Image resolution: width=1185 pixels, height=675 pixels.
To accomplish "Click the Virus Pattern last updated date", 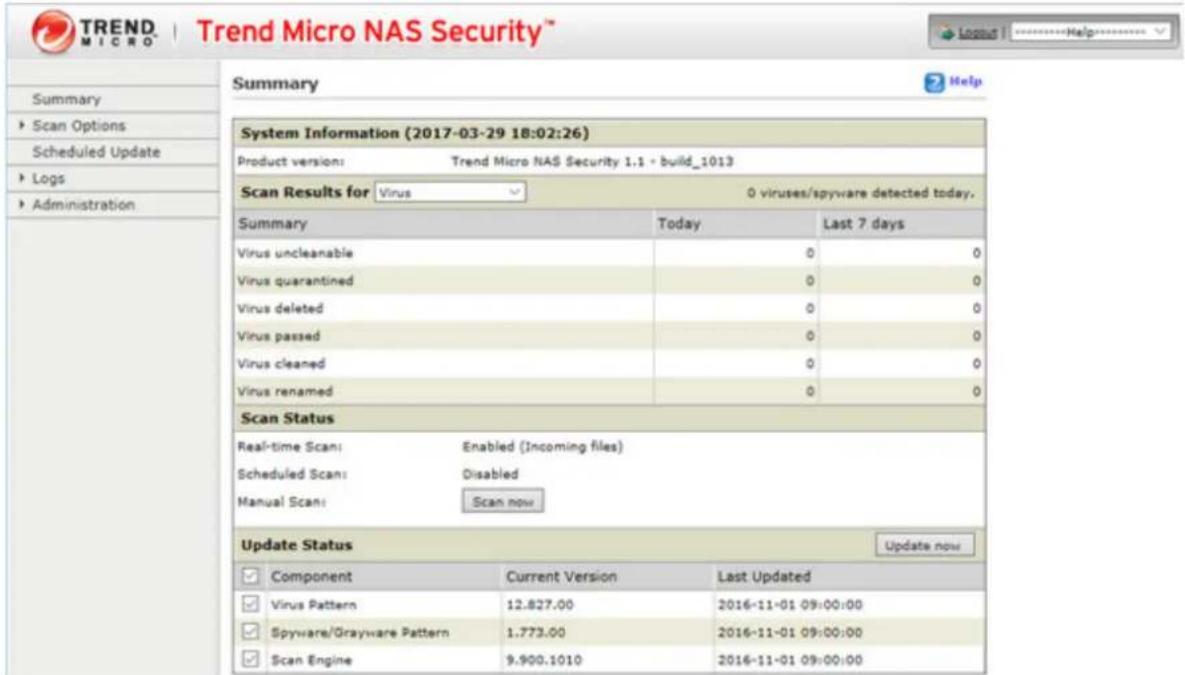I will tap(790, 605).
